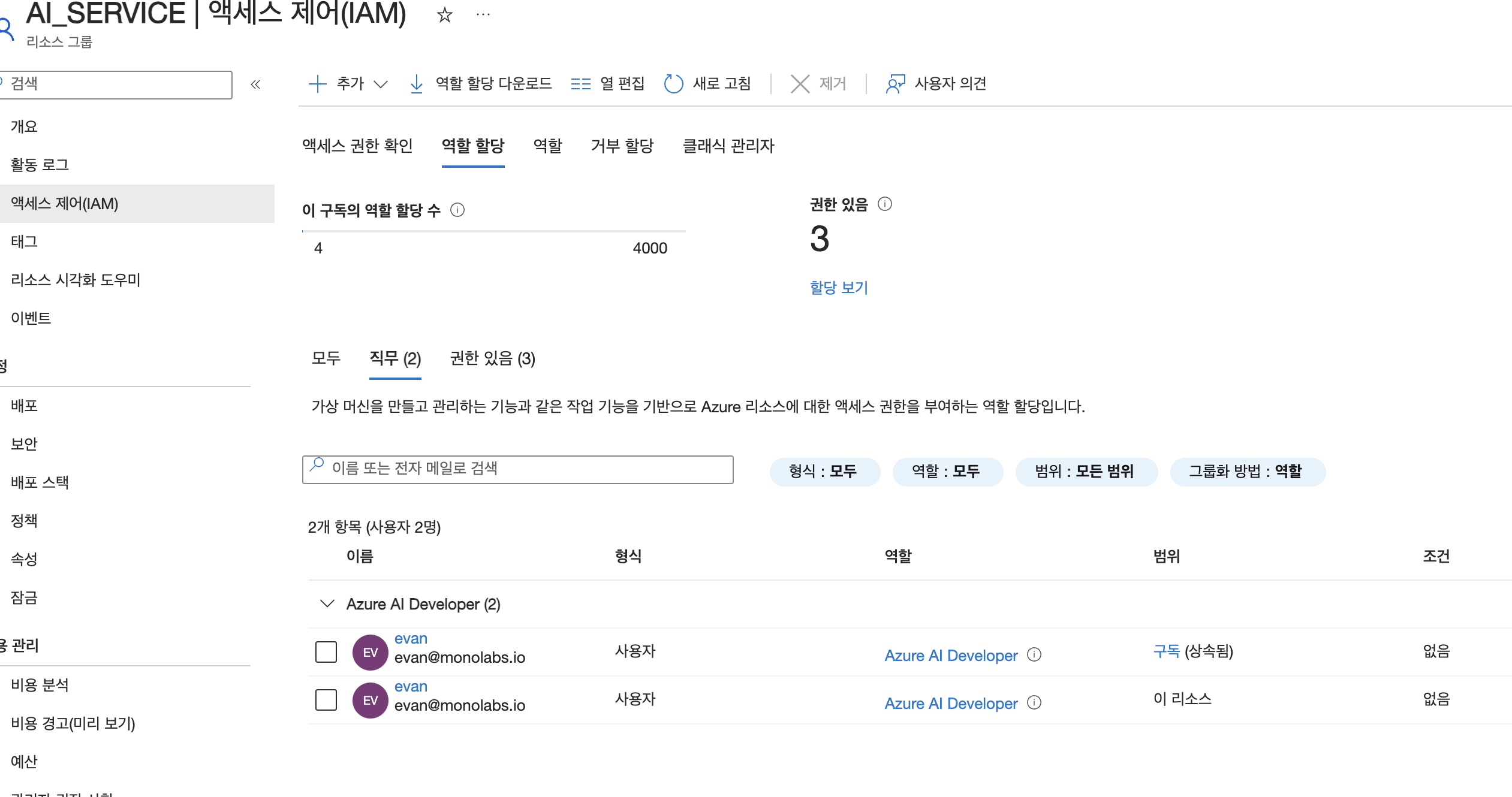The image size is (1512, 797).
Task: Collapse the left sidebar using double chevron
Action: (255, 84)
